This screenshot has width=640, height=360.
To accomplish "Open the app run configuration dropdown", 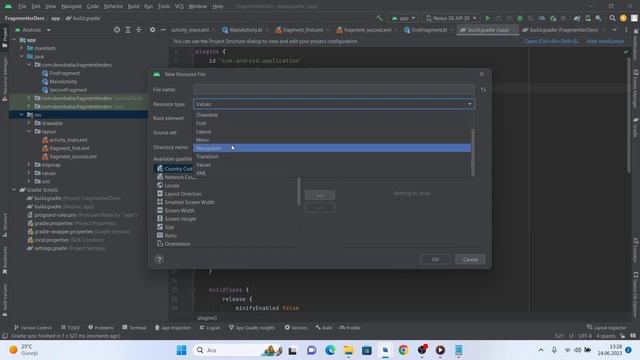I will tap(403, 18).
